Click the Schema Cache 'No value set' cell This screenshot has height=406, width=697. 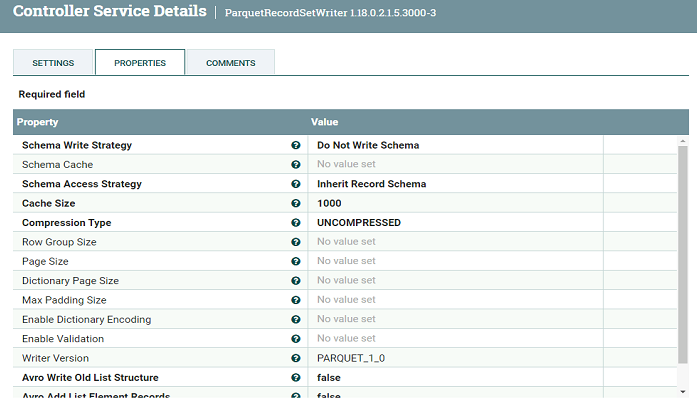(455, 165)
